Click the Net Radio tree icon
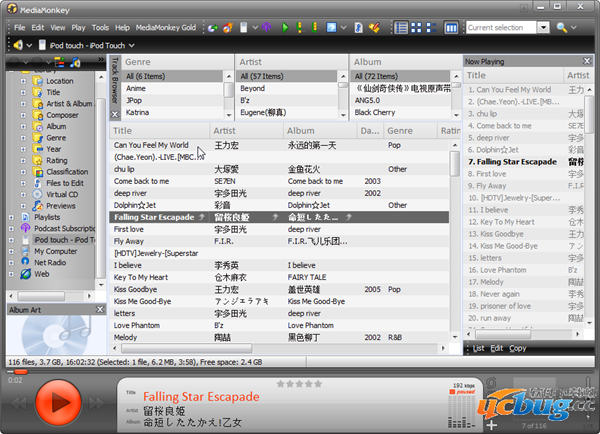The height and width of the screenshot is (434, 600). [25, 261]
